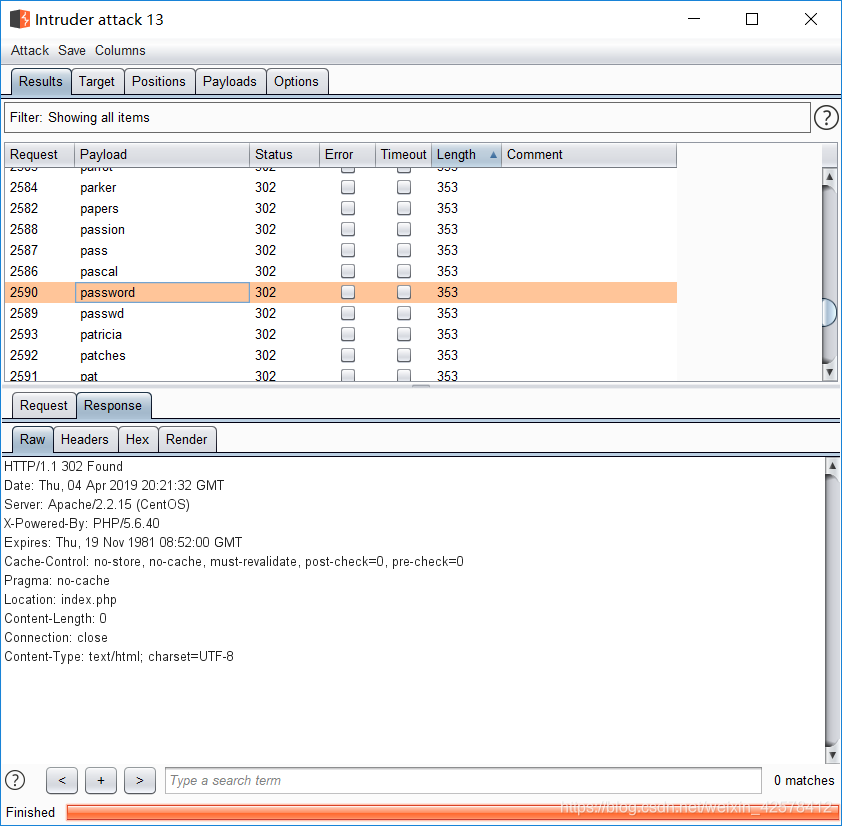842x826 pixels.
Task: Switch to the Positions tab
Action: pyautogui.click(x=159, y=82)
